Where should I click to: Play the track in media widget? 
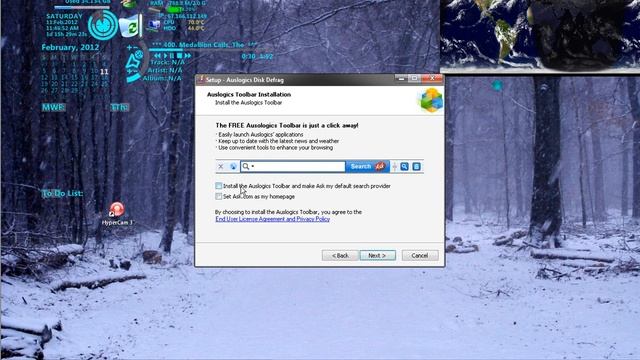coord(165,56)
